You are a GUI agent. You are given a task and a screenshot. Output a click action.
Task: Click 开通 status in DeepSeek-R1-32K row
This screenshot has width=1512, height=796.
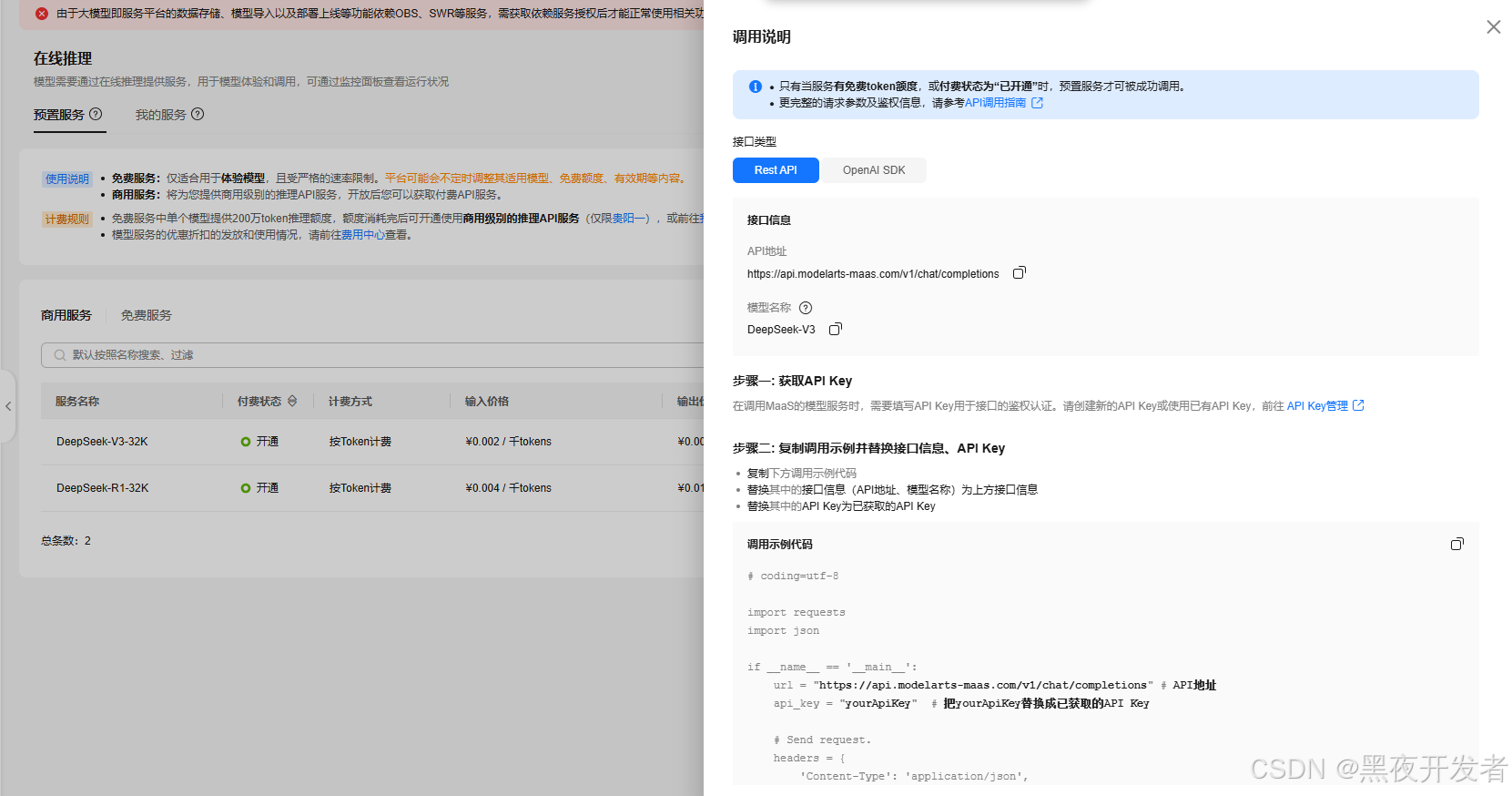[x=259, y=488]
